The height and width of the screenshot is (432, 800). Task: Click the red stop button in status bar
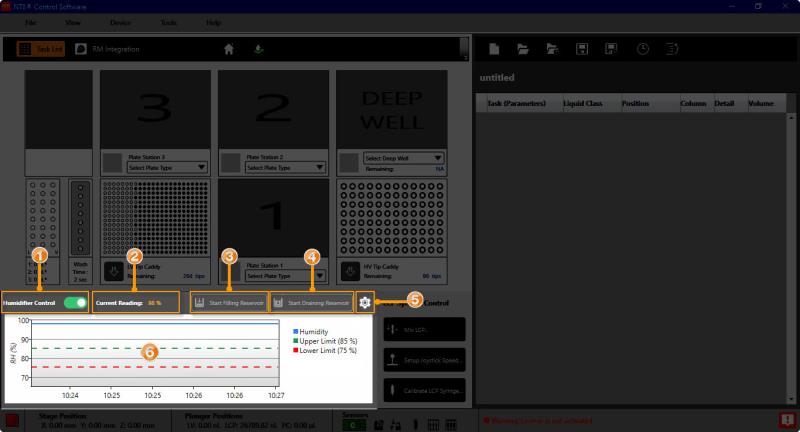tap(12, 421)
